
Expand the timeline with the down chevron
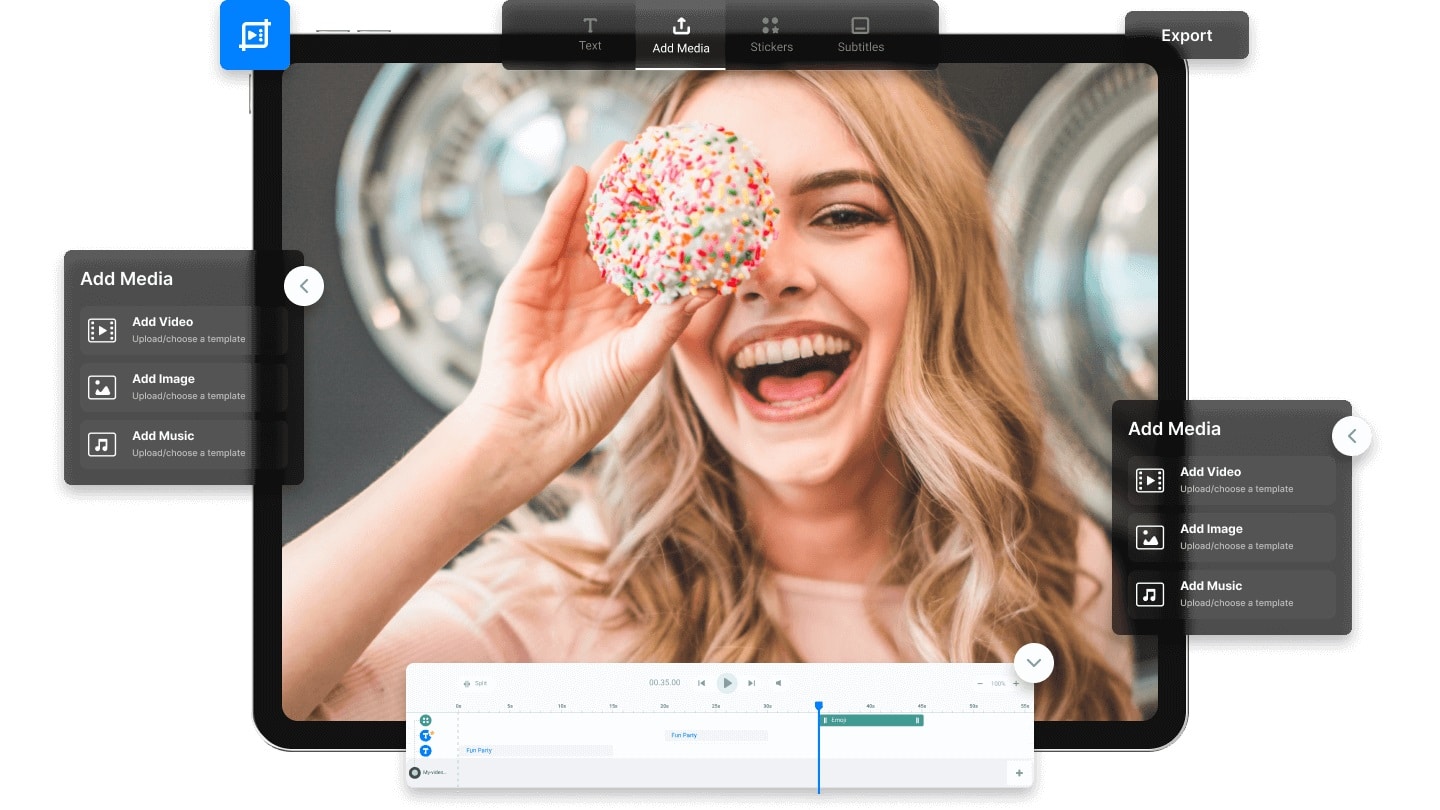coord(1033,663)
